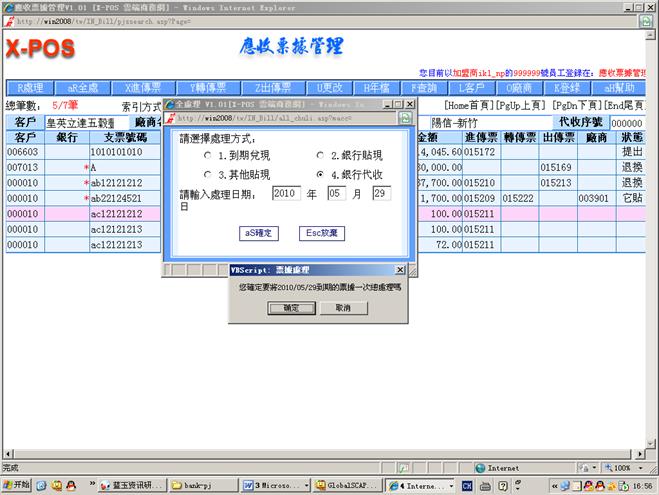Select the 4.銀行代收 radio option
This screenshot has height=495, width=659.
320,175
